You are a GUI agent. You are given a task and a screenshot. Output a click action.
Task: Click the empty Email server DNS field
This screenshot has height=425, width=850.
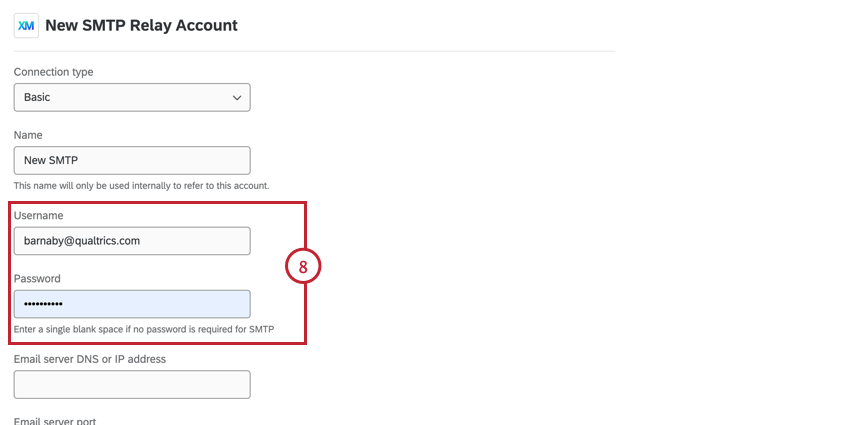[x=132, y=384]
